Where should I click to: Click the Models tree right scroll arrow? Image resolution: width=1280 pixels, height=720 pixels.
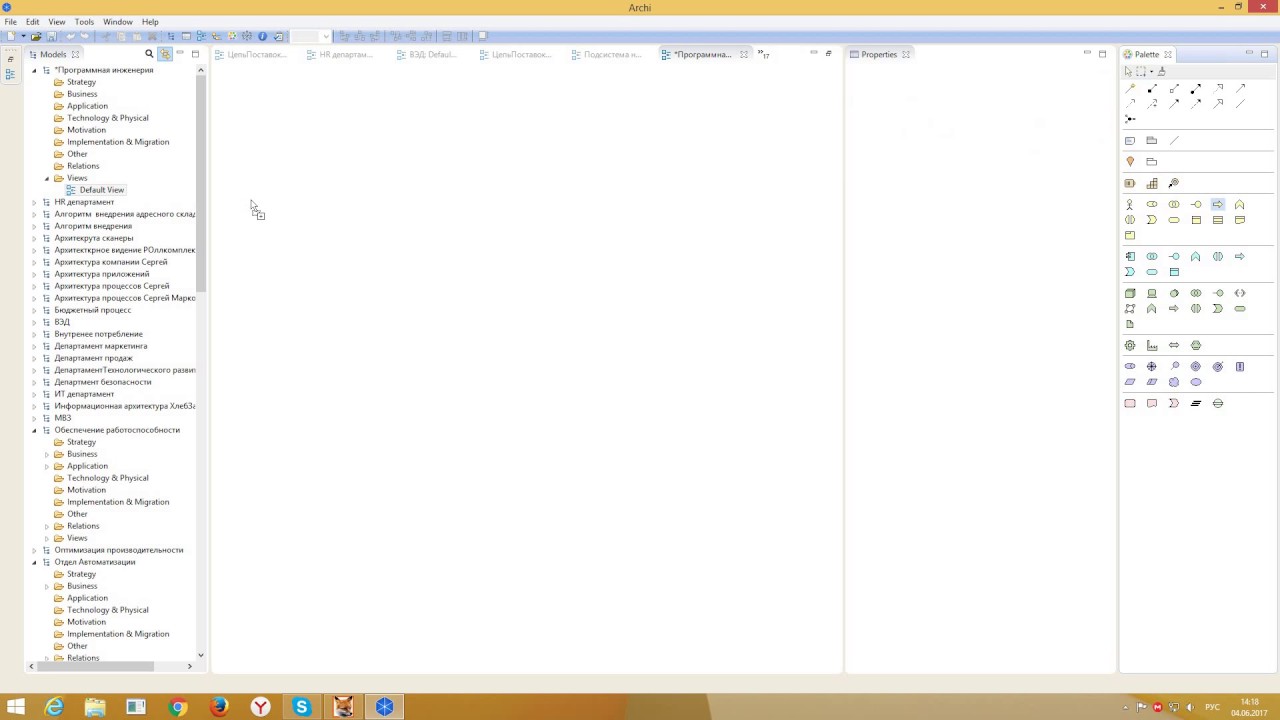(x=190, y=666)
